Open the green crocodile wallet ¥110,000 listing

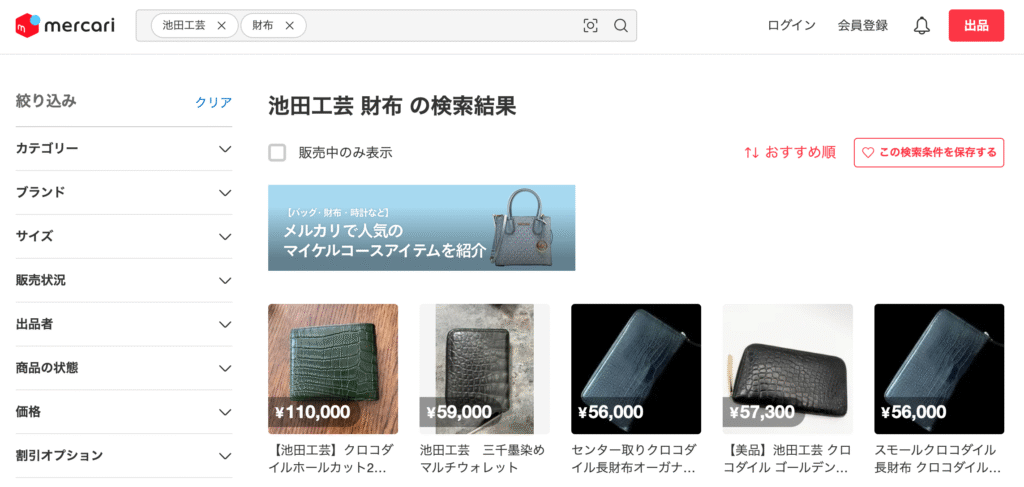333,369
